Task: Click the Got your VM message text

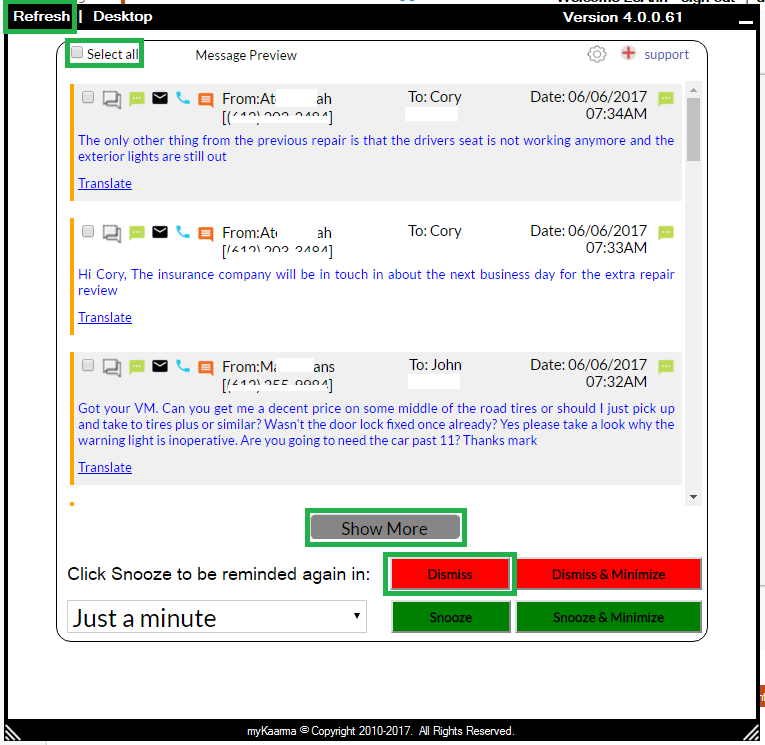Action: [376, 424]
